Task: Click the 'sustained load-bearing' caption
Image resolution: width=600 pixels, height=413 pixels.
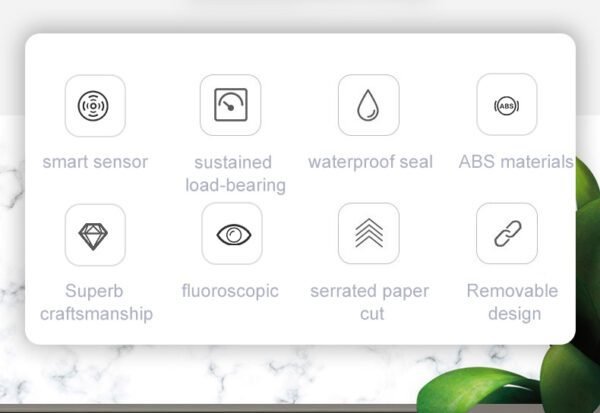Action: point(235,174)
